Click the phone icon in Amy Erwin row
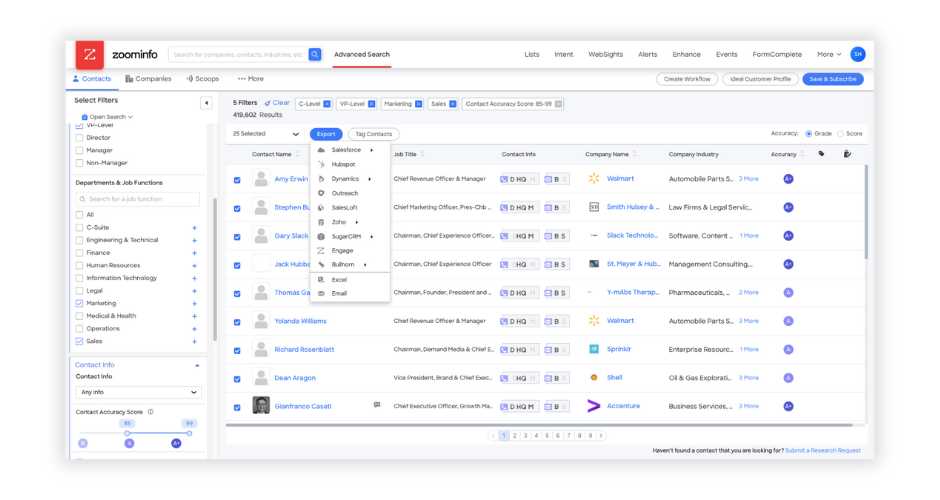The width and height of the screenshot is (940, 500). [x=504, y=179]
